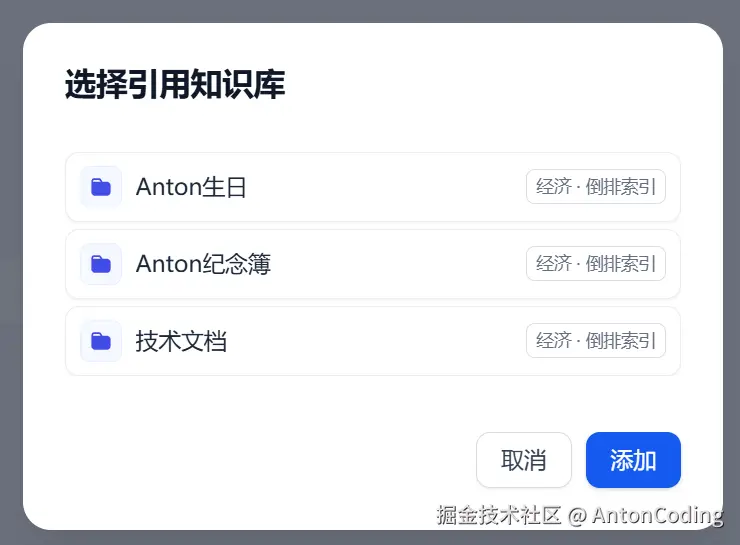Image resolution: width=740 pixels, height=545 pixels.
Task: Select the Anton纪念簿 knowledge base name
Action: [x=203, y=264]
